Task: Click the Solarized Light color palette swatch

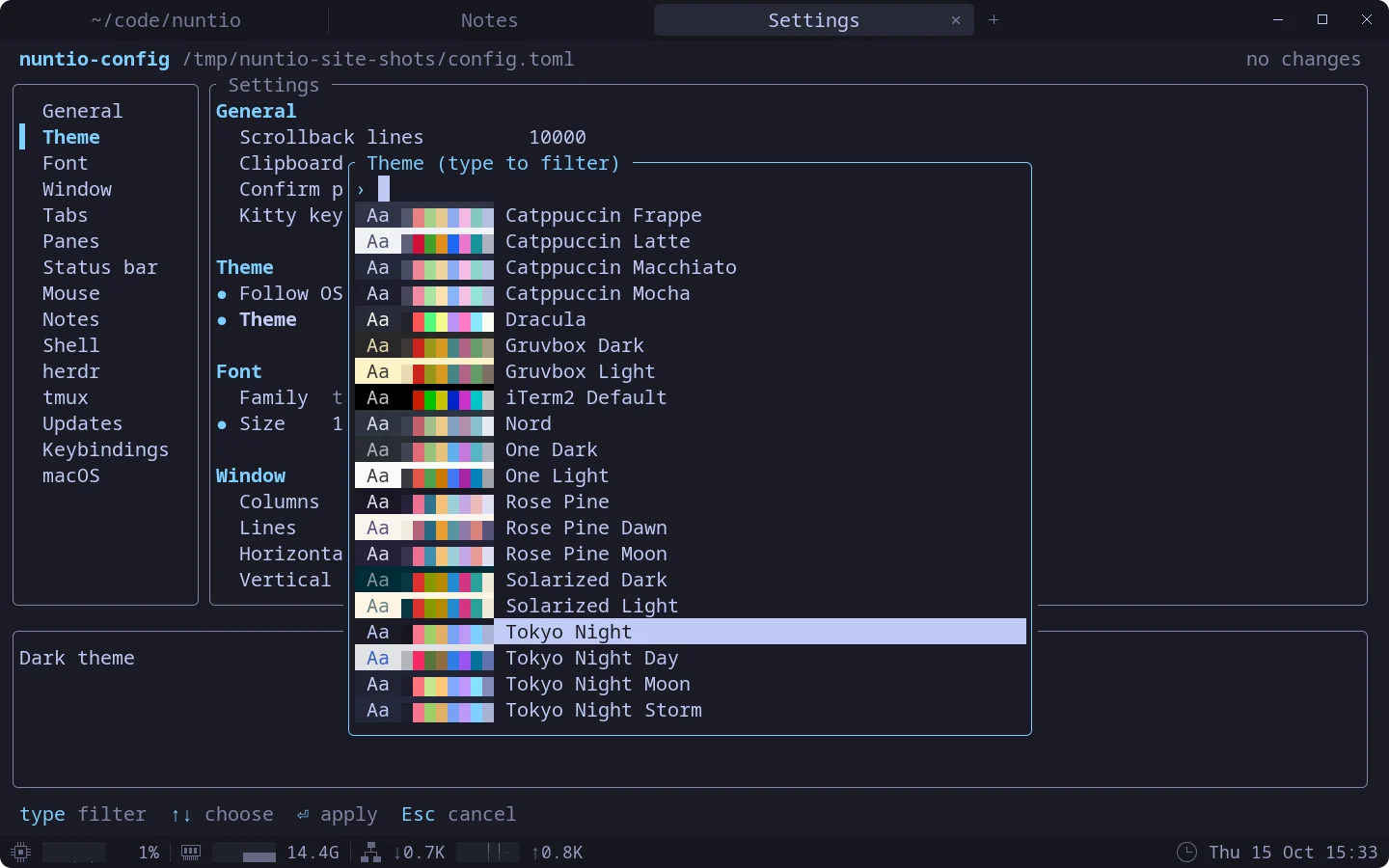Action: (x=448, y=606)
